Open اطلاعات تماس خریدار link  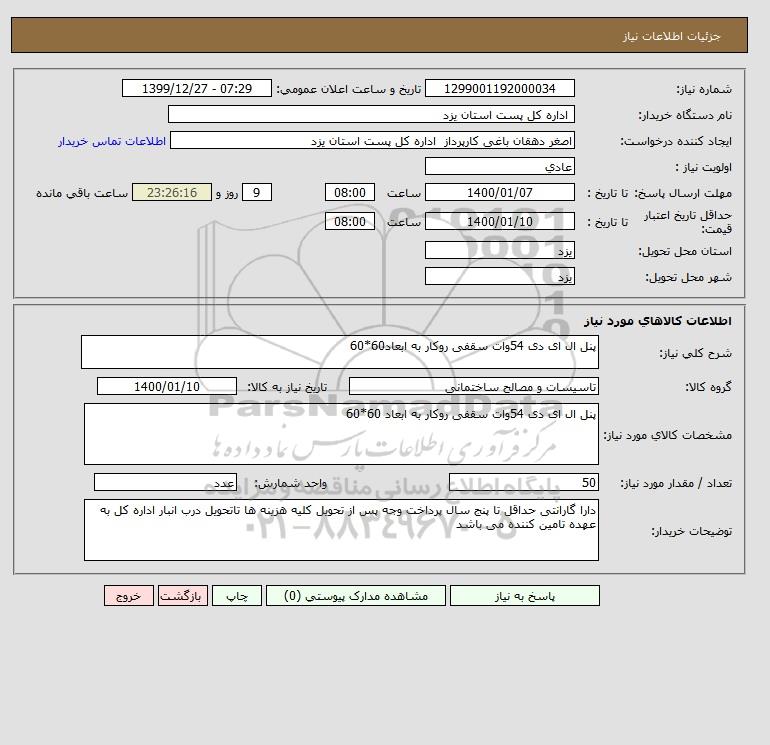click(x=112, y=141)
